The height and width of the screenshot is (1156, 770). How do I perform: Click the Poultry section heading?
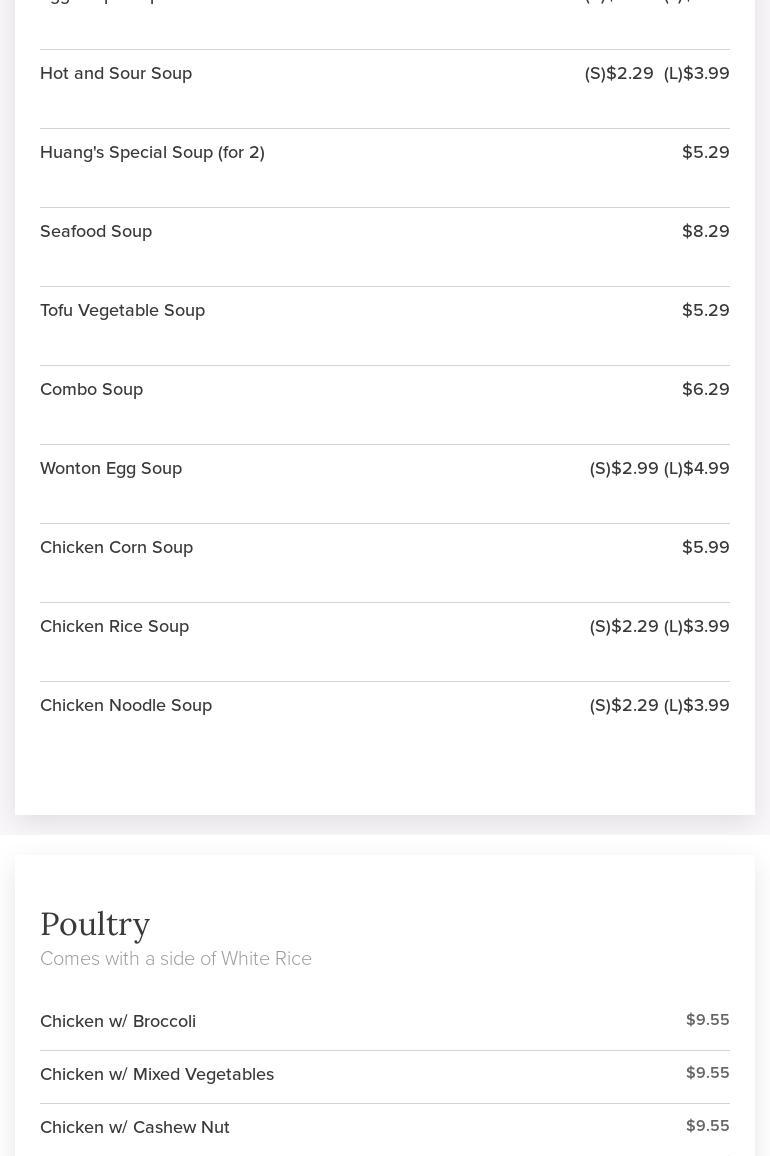[x=95, y=924]
